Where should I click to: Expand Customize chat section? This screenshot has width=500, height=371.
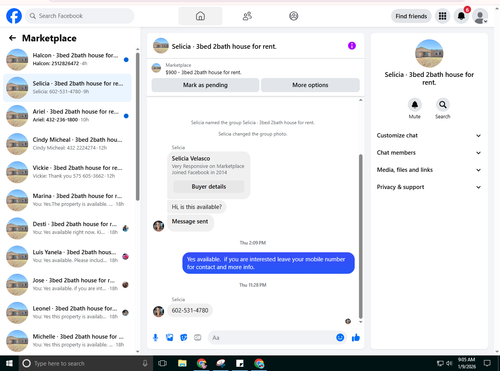click(429, 135)
